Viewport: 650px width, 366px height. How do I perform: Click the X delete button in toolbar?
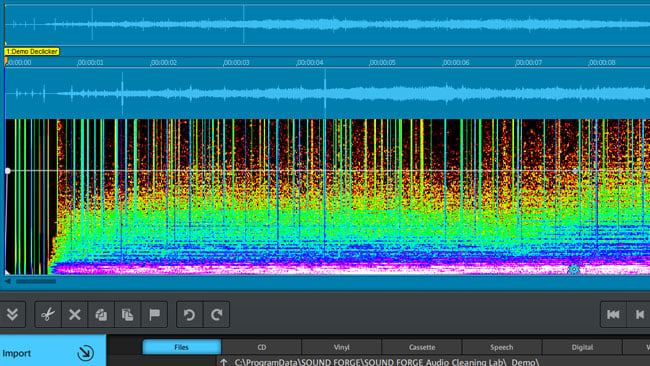[75, 315]
